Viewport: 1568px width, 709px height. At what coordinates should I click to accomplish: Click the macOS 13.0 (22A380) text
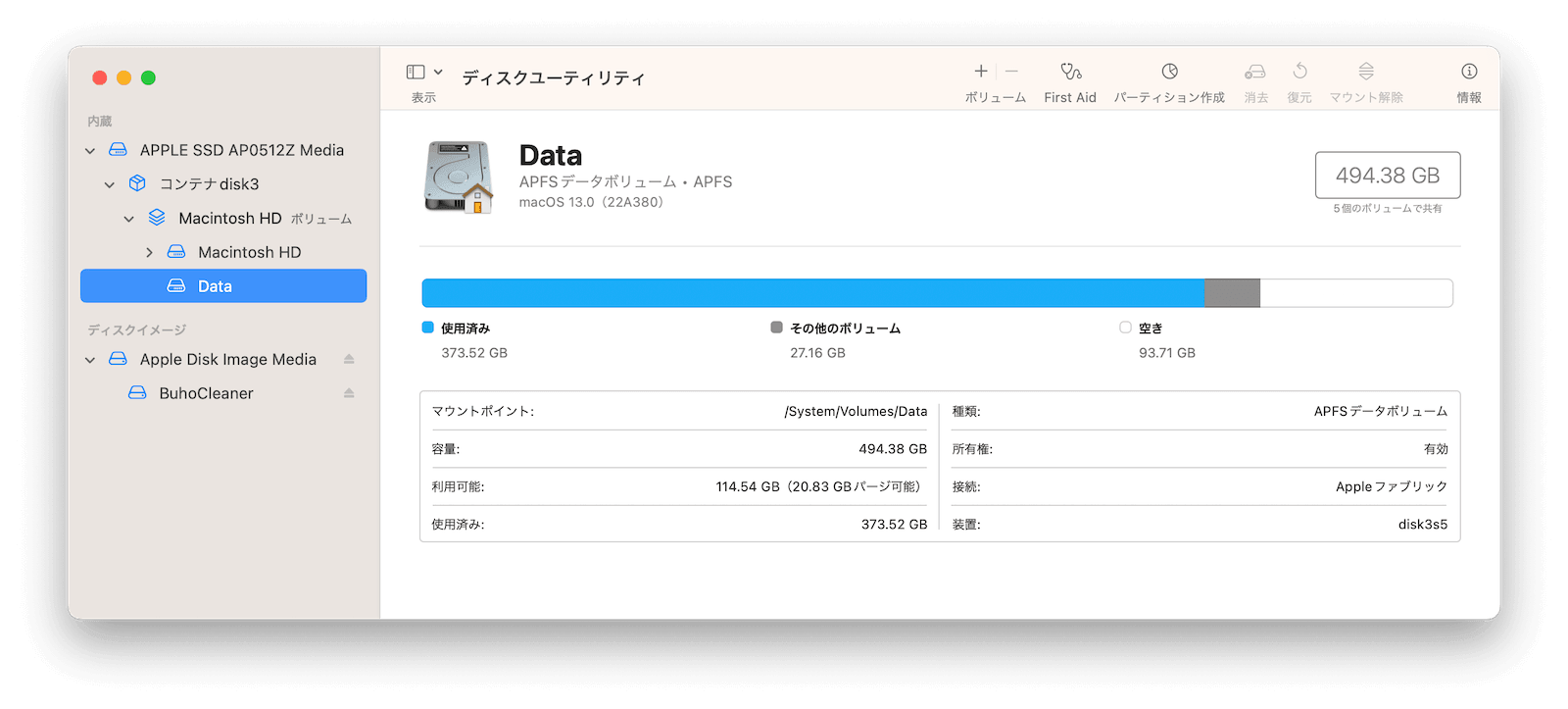pyautogui.click(x=591, y=202)
